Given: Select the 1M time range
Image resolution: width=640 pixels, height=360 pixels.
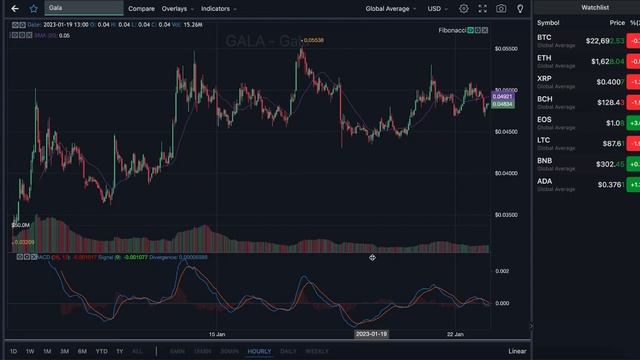Looking at the screenshot, I should pos(47,351).
